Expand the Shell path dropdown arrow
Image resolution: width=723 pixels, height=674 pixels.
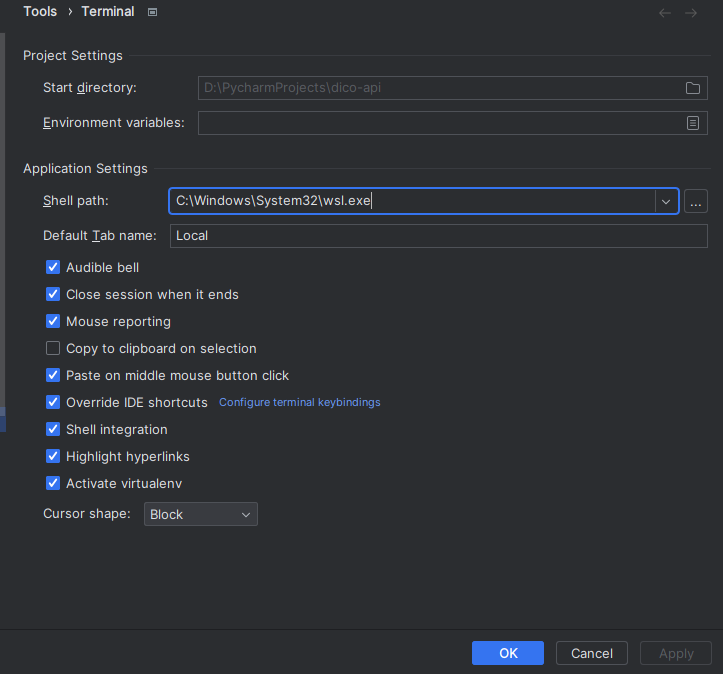pos(666,201)
